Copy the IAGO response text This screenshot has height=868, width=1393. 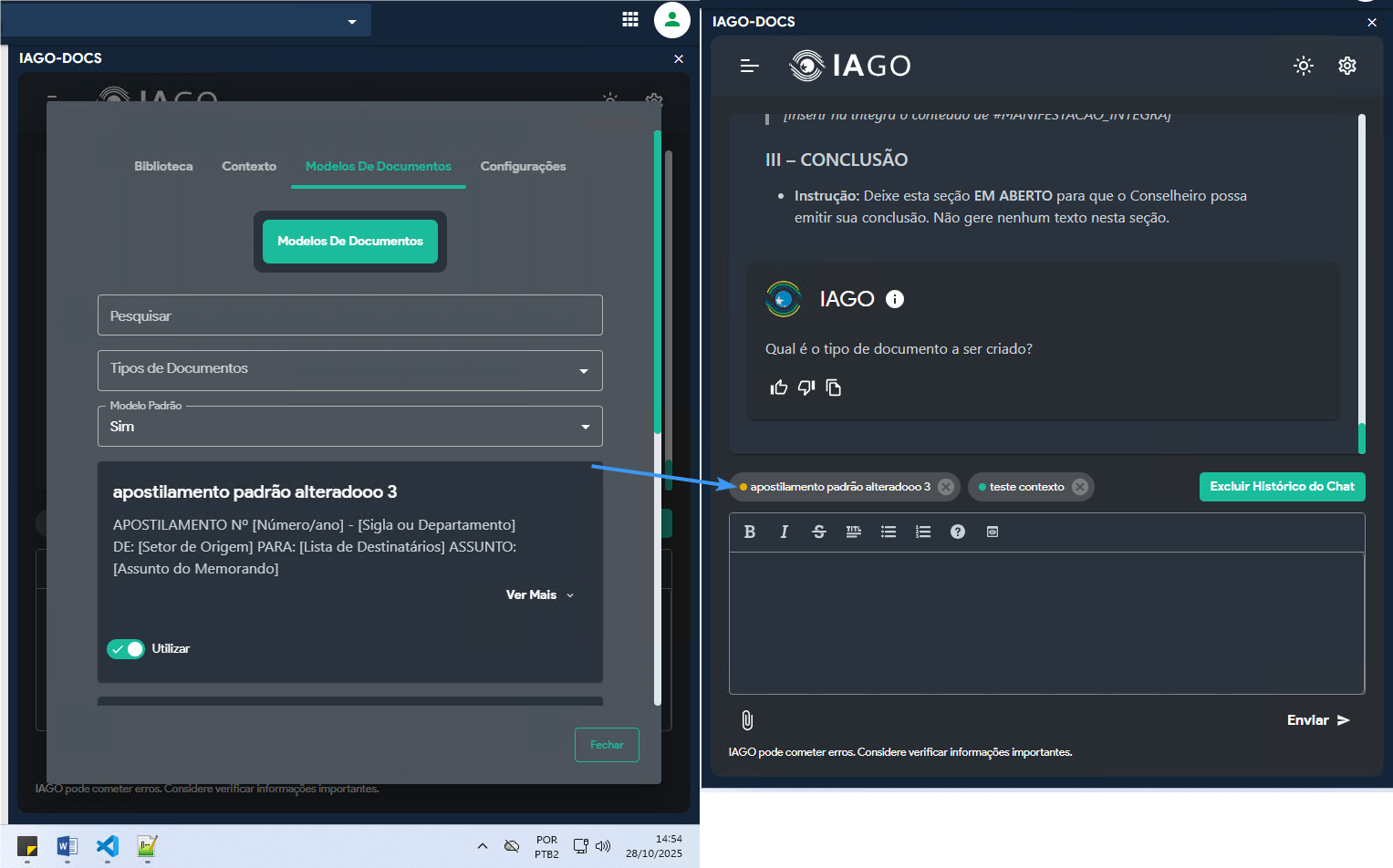833,387
